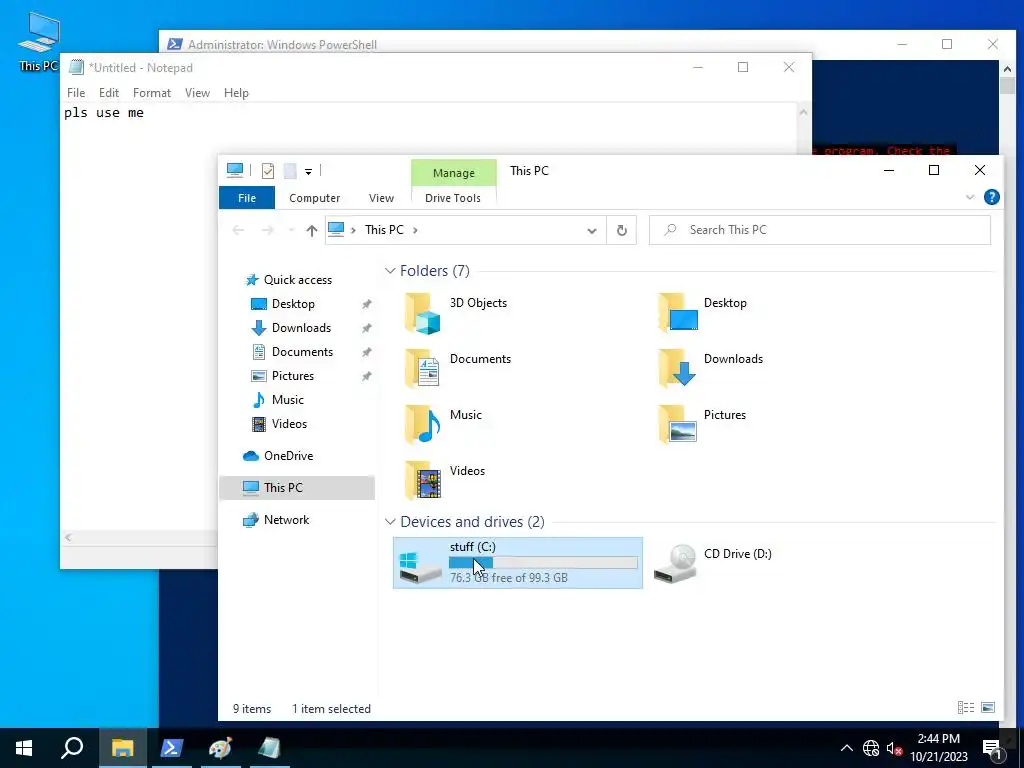1024x768 pixels.
Task: Go up one level with up arrow
Action: pos(312,230)
